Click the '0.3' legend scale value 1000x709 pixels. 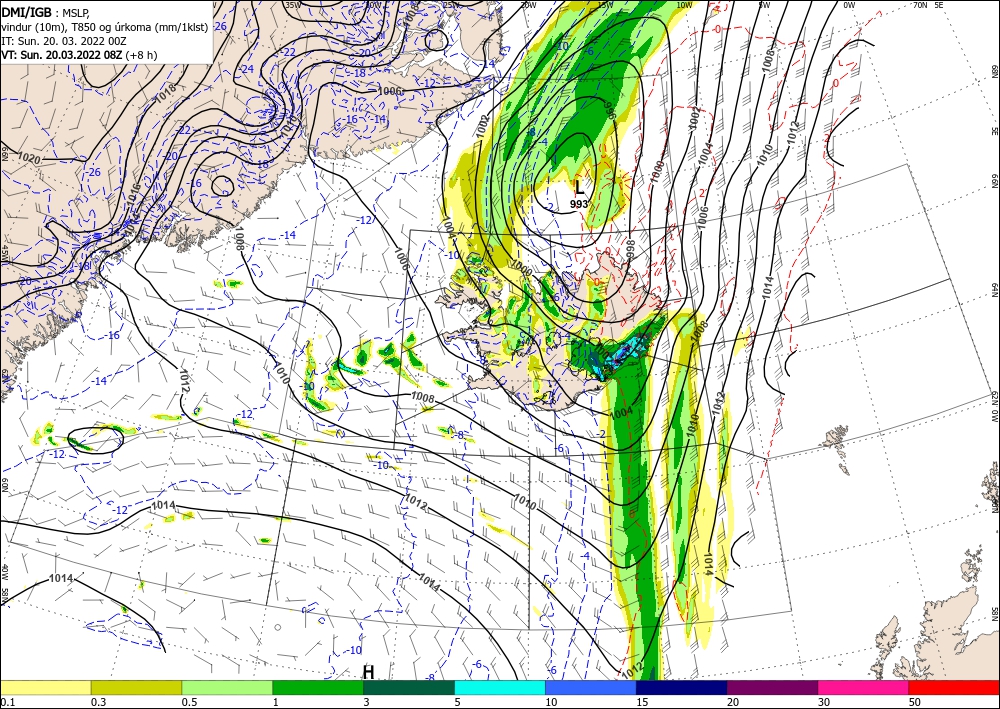tap(99, 702)
